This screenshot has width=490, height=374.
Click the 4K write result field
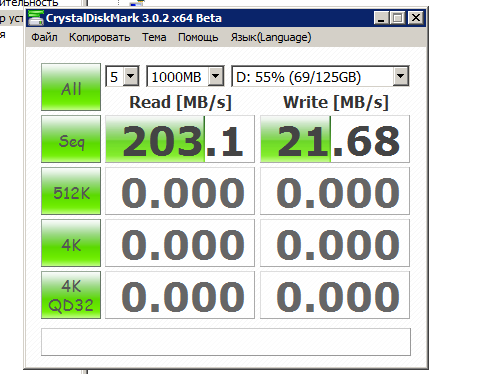pos(335,243)
